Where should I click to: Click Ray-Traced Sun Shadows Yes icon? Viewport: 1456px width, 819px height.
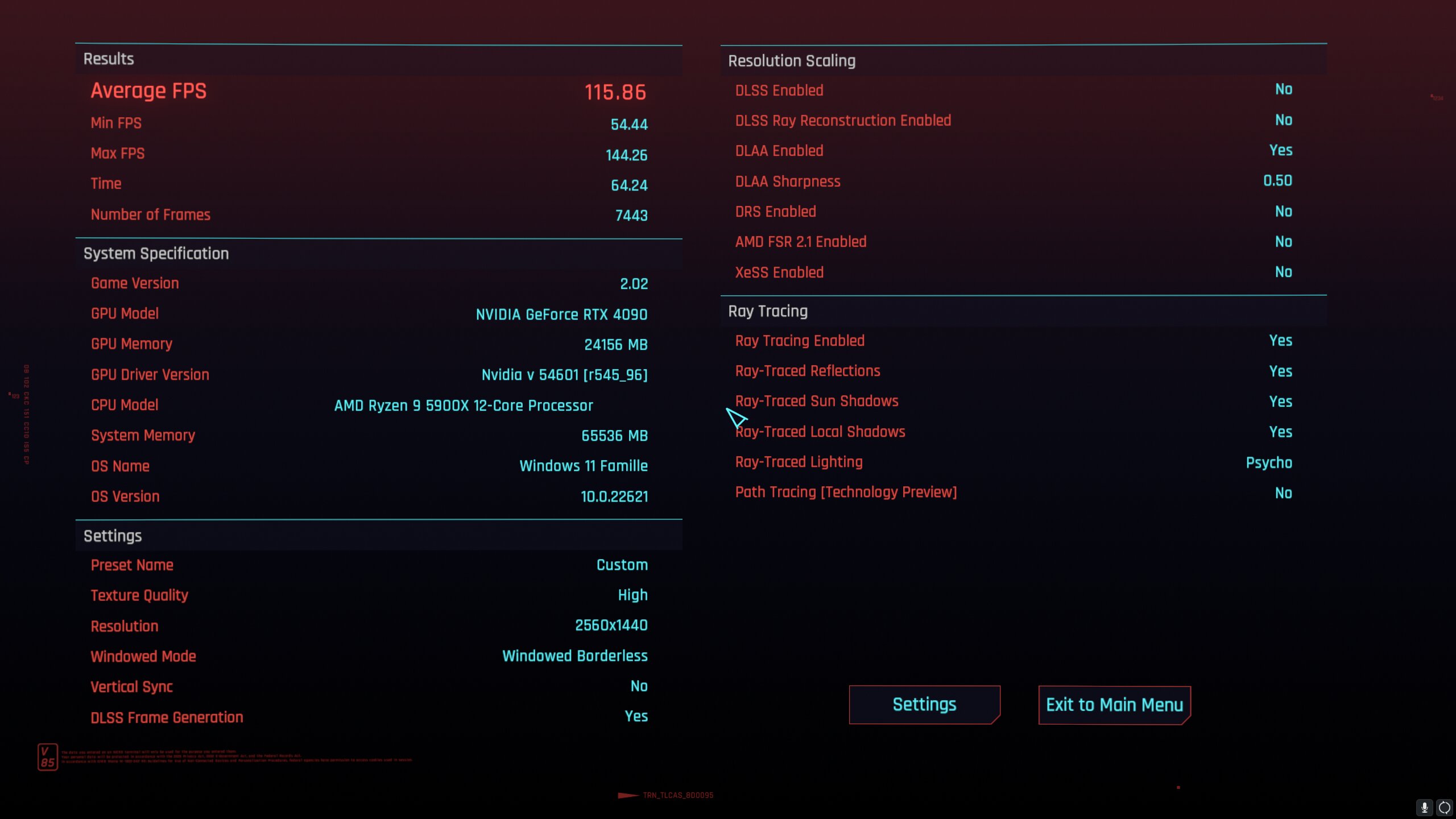tap(1280, 401)
